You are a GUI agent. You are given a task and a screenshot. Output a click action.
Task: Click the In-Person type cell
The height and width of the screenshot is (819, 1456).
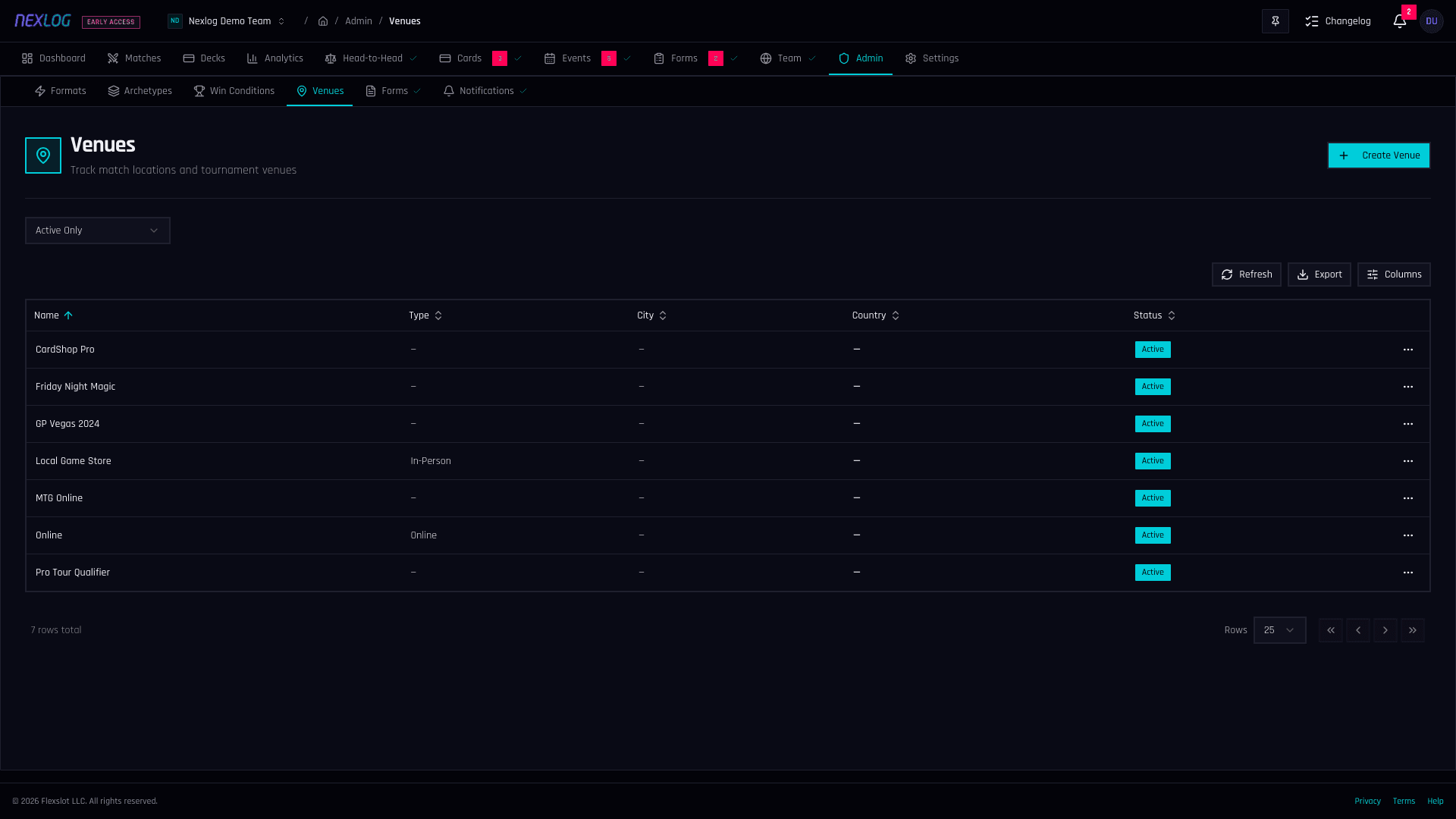[x=431, y=461]
